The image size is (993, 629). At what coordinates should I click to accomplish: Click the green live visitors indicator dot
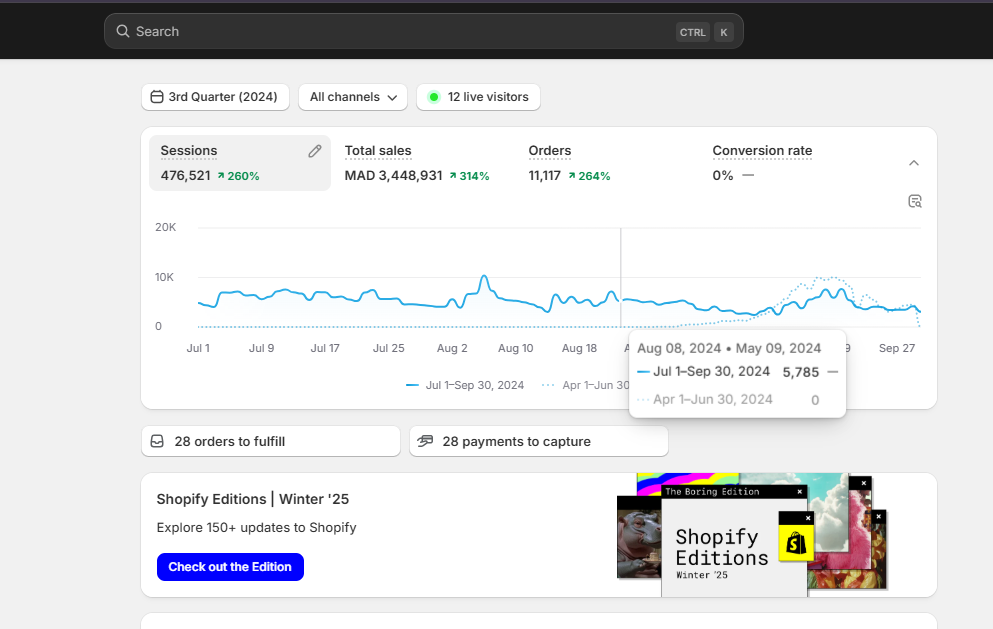(x=434, y=97)
